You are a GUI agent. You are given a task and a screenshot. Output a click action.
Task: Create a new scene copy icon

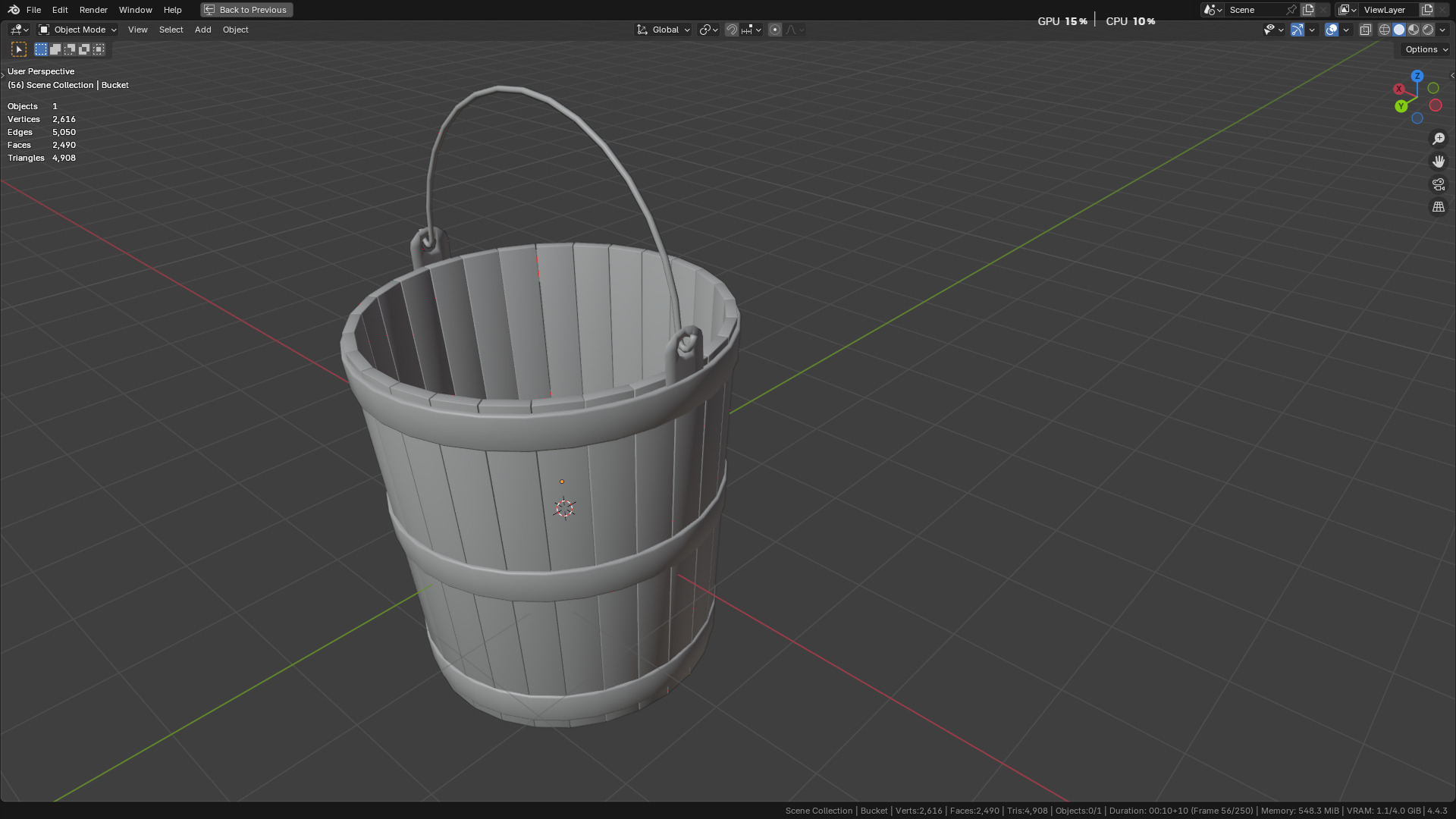1308,10
